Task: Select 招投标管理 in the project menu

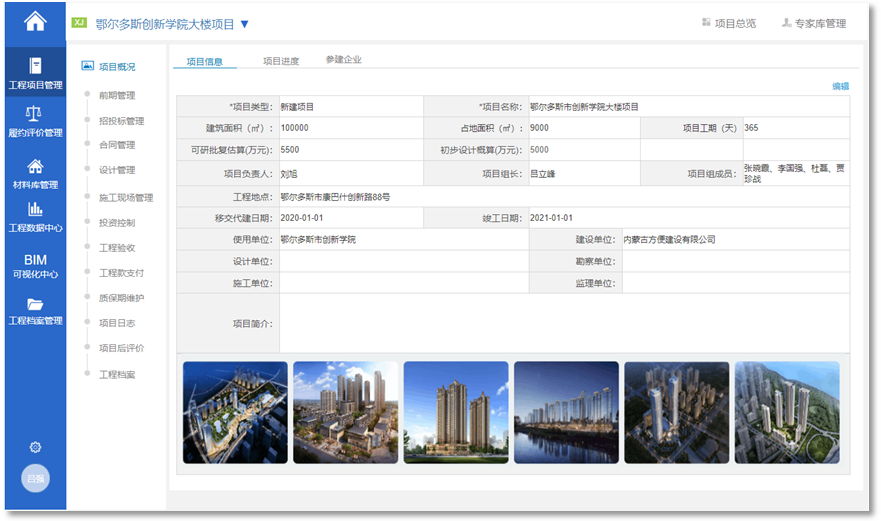Action: click(121, 121)
